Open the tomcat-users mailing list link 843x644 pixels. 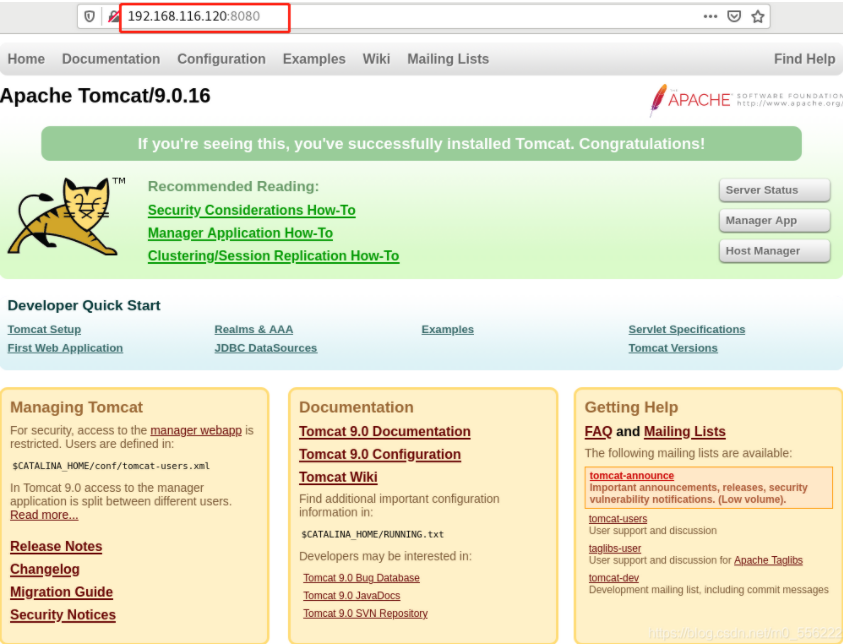pyautogui.click(x=618, y=518)
